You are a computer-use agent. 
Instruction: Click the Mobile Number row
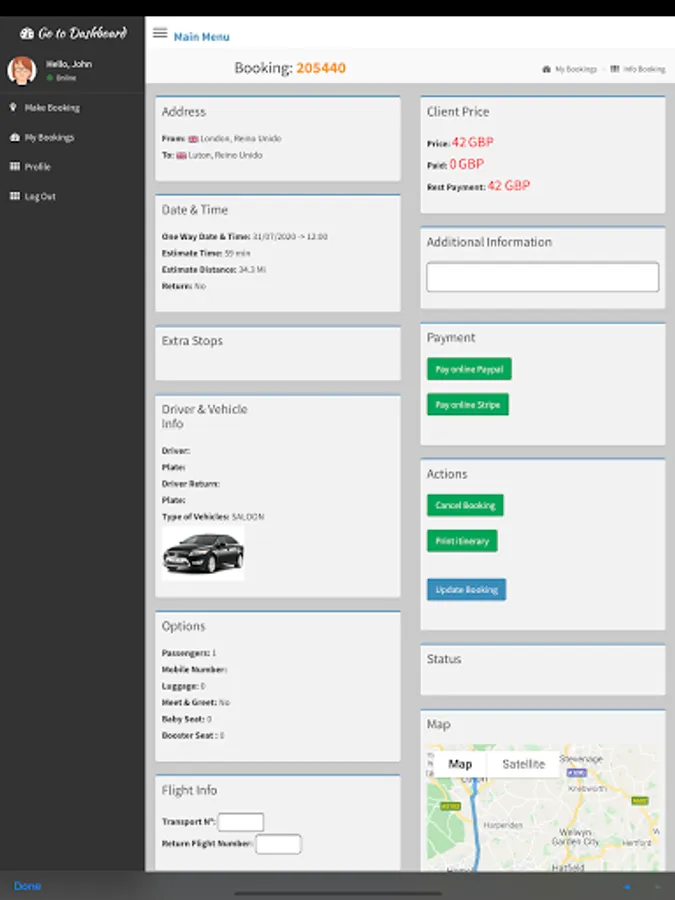point(195,669)
